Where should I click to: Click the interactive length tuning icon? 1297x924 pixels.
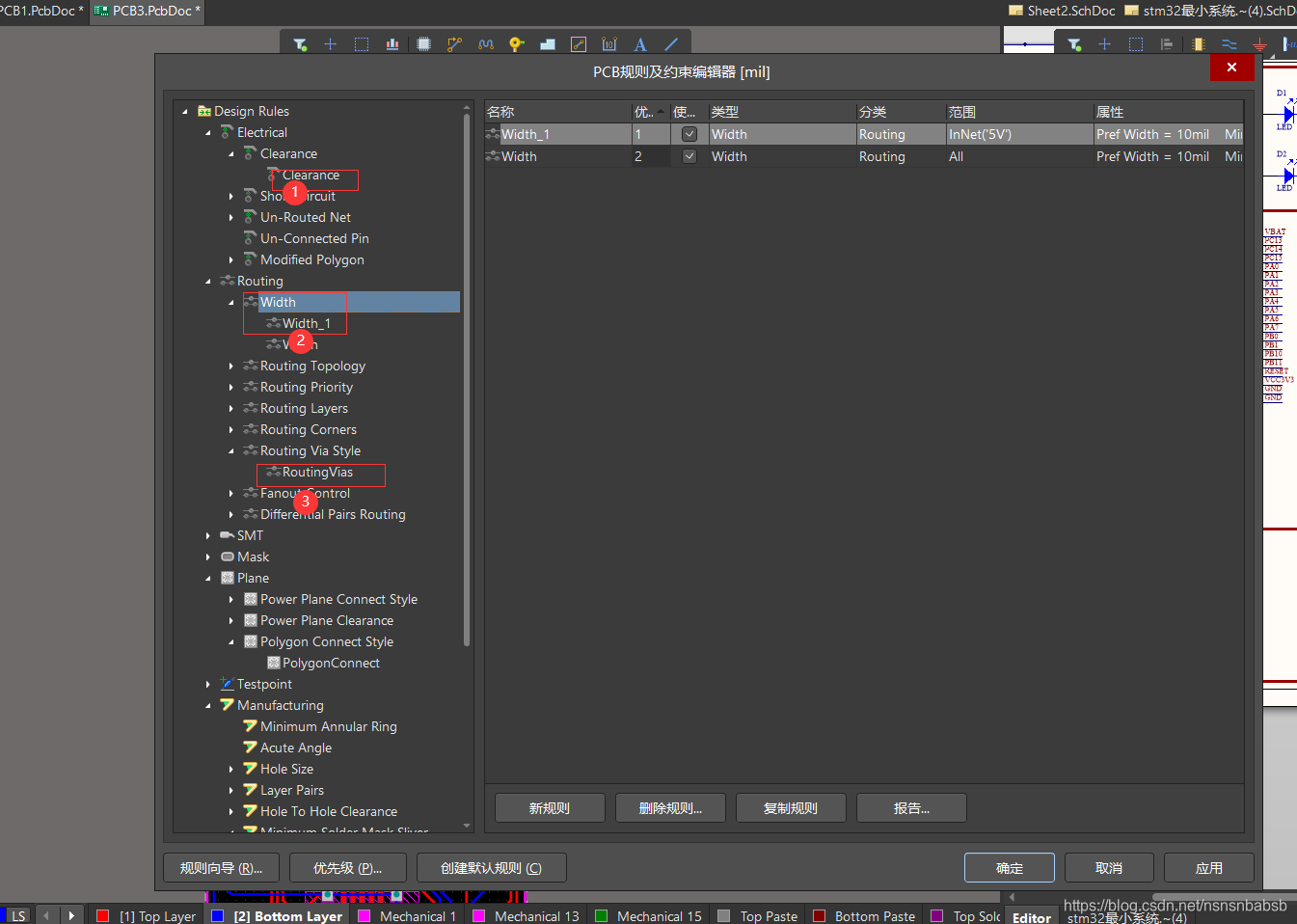click(486, 44)
